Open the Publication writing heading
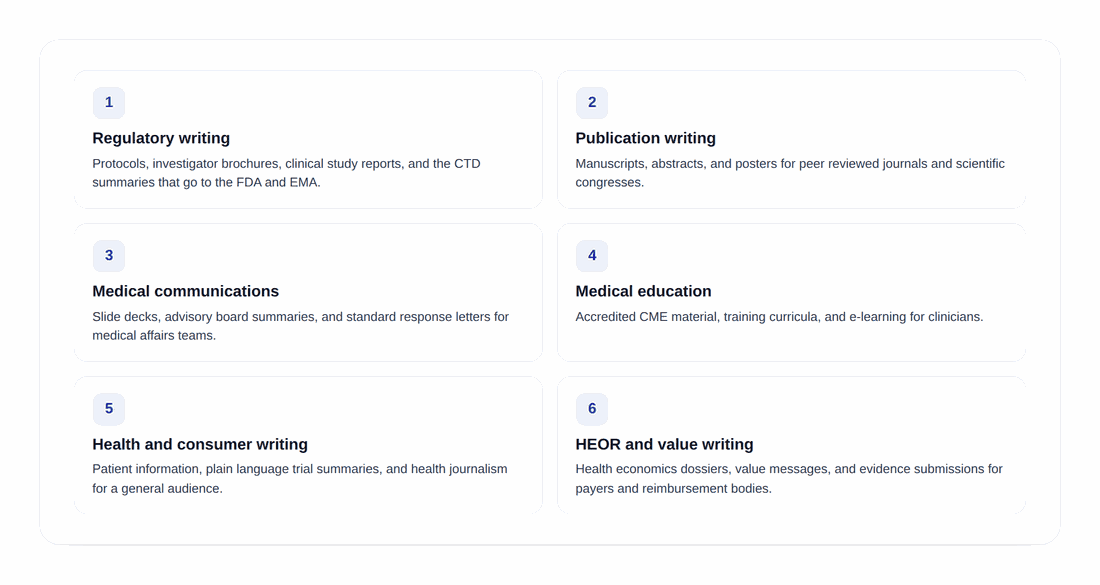The width and height of the screenshot is (1100, 585). pyautogui.click(x=645, y=138)
